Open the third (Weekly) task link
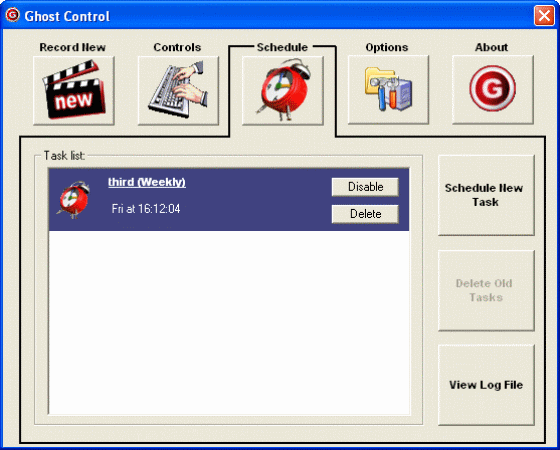The width and height of the screenshot is (560, 450). point(147,182)
